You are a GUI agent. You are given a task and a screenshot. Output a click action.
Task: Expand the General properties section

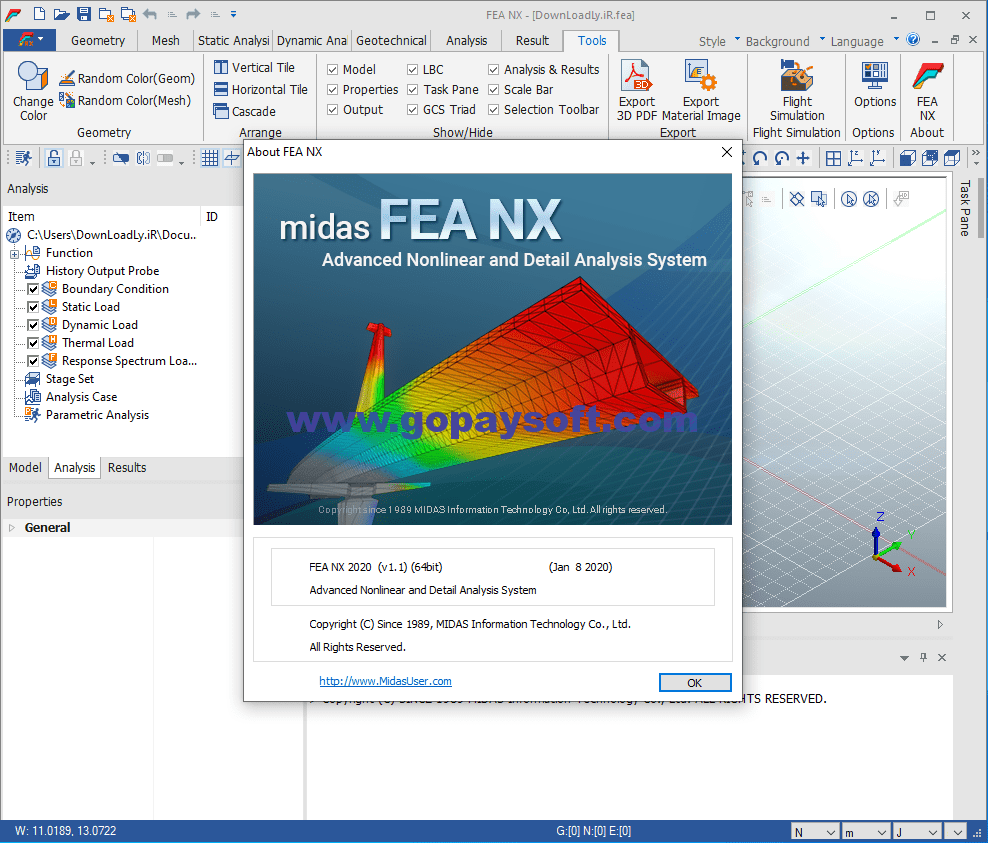(11, 527)
